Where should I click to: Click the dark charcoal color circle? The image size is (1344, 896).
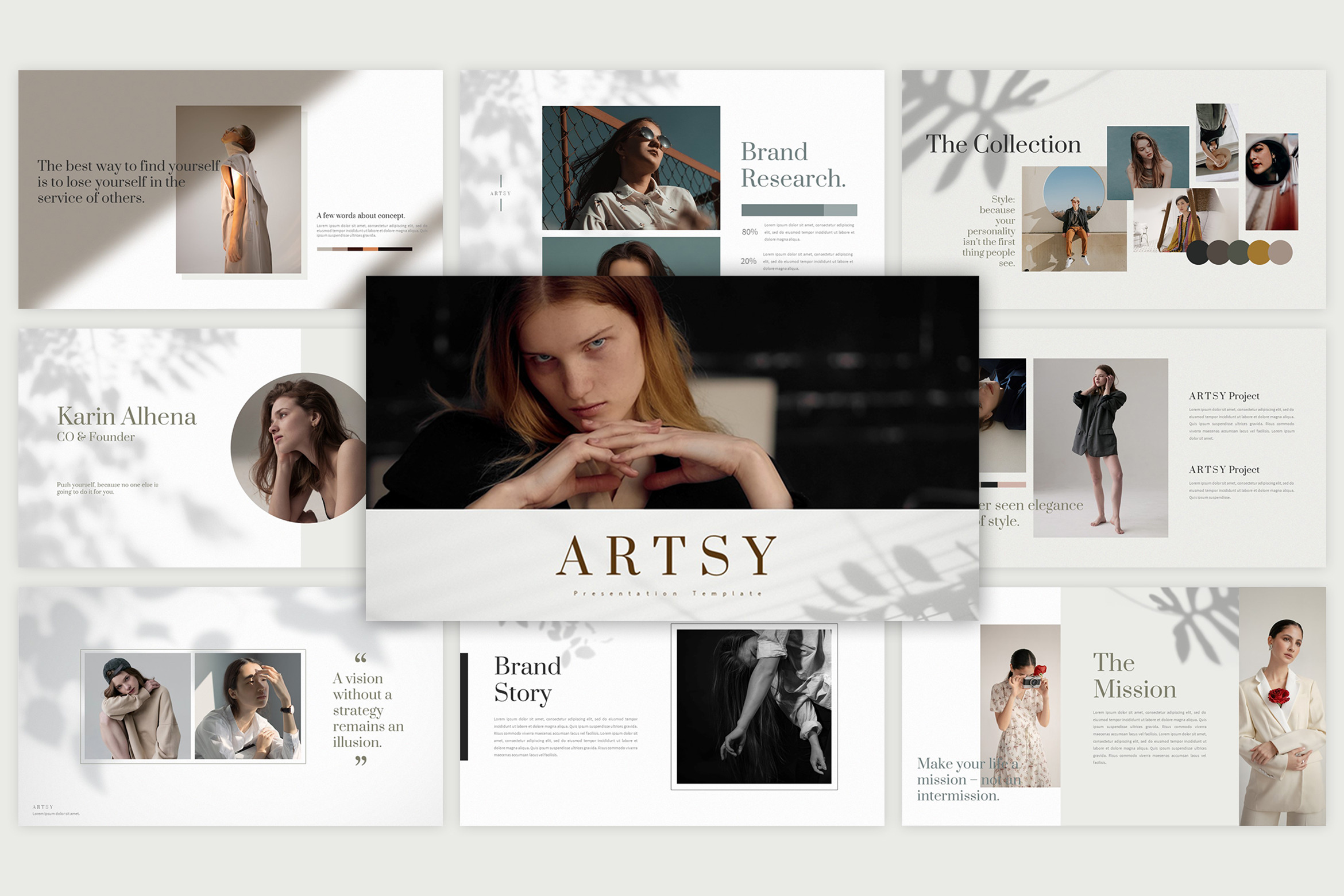coord(1198,253)
